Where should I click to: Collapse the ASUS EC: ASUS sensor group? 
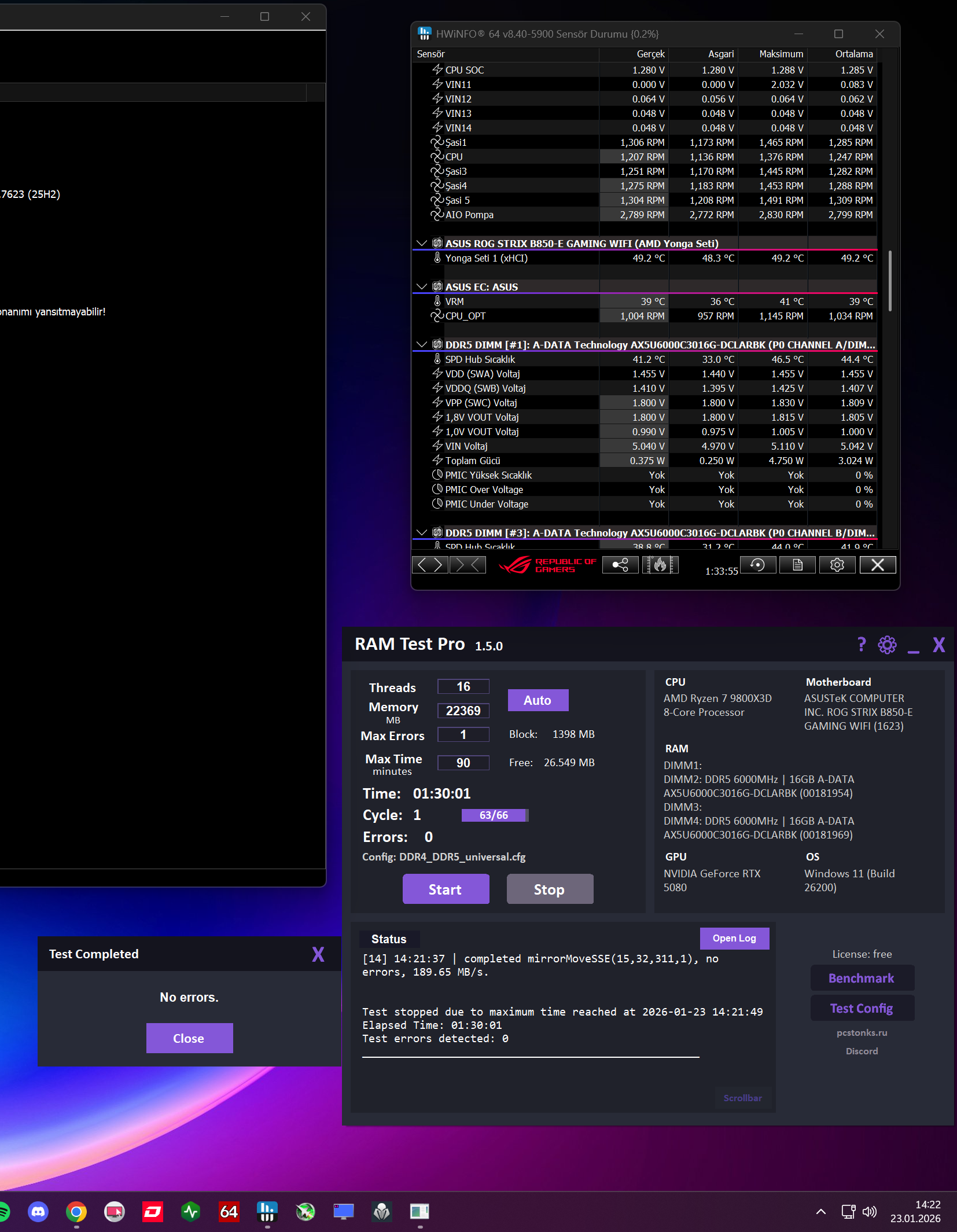[422, 287]
